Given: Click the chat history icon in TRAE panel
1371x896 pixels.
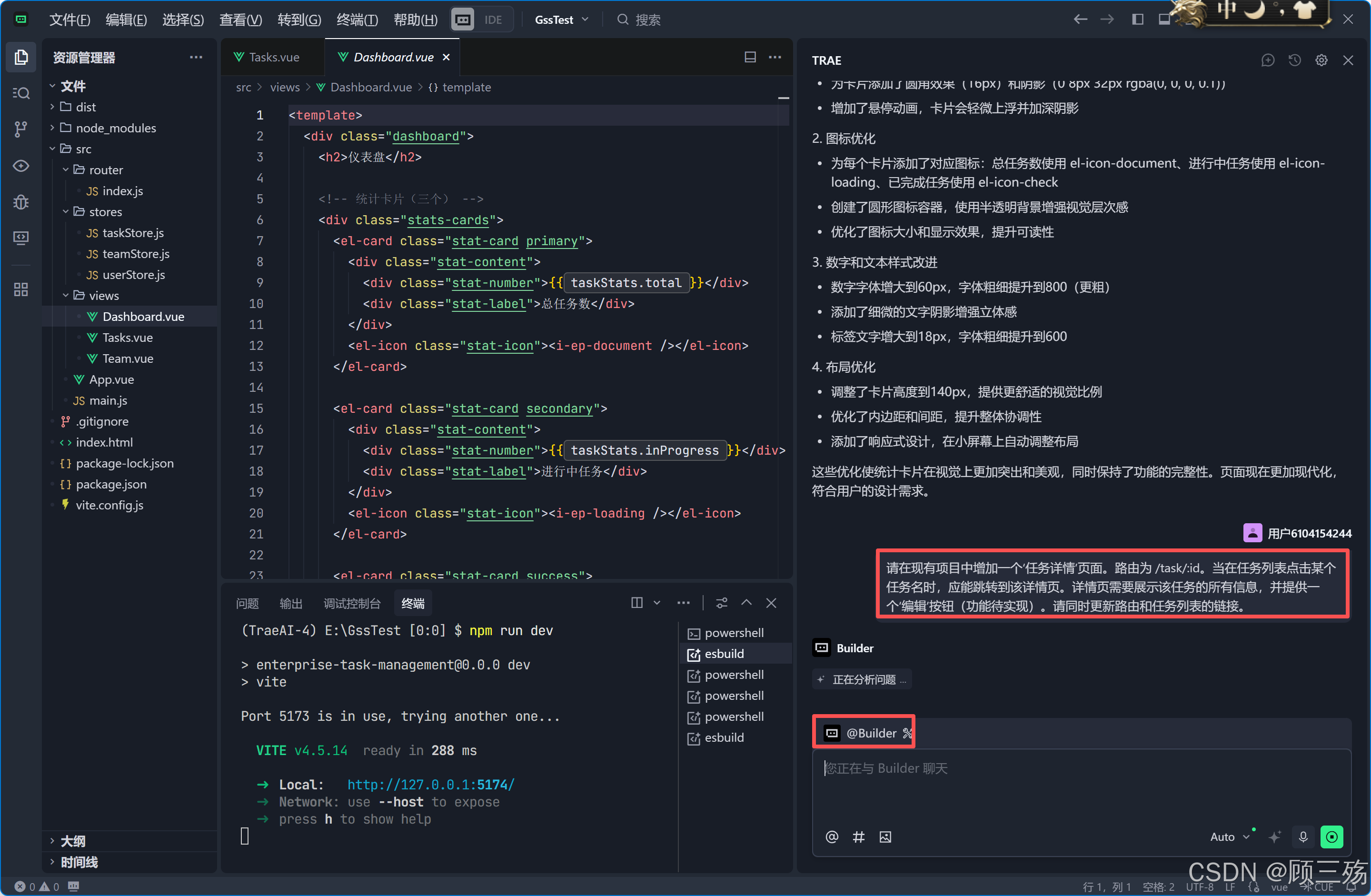Looking at the screenshot, I should tap(1294, 60).
